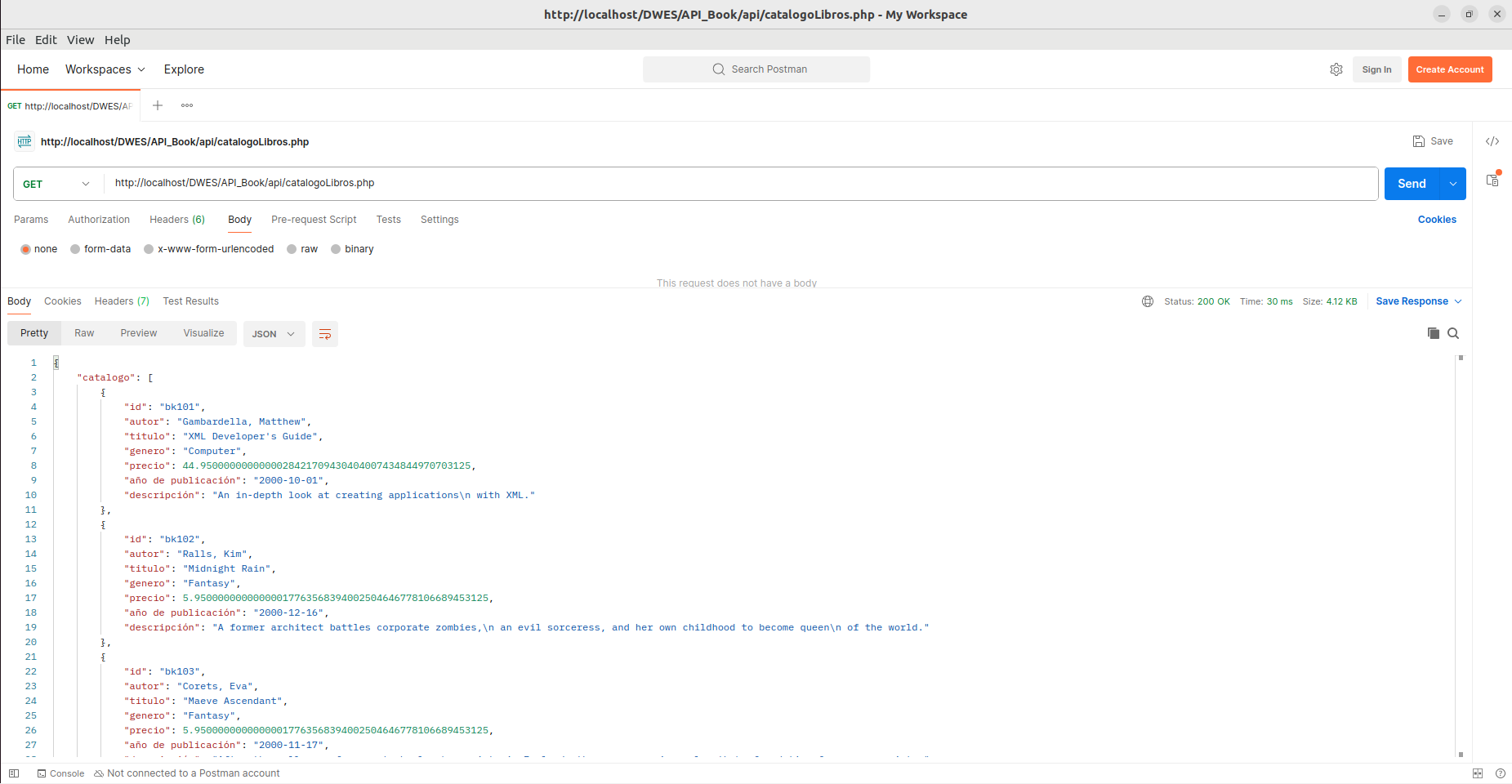
Task: Open the Cookies link
Action: (x=1437, y=220)
